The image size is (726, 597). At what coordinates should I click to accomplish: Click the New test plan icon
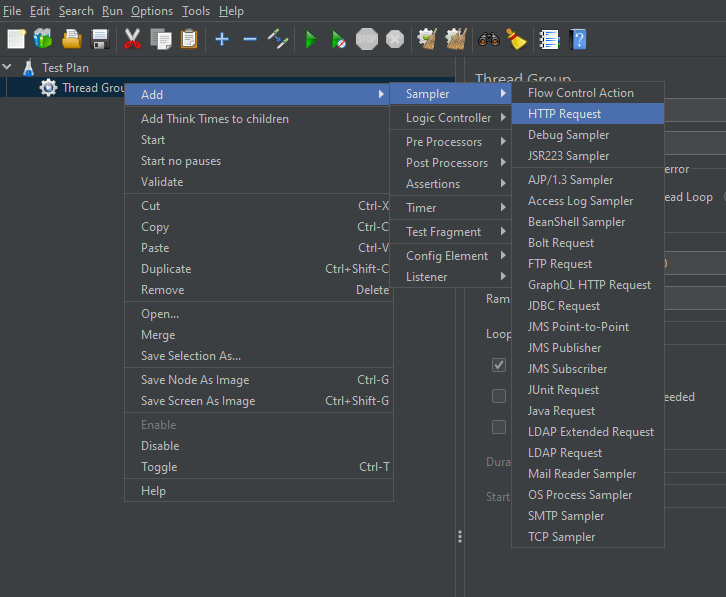click(x=16, y=39)
